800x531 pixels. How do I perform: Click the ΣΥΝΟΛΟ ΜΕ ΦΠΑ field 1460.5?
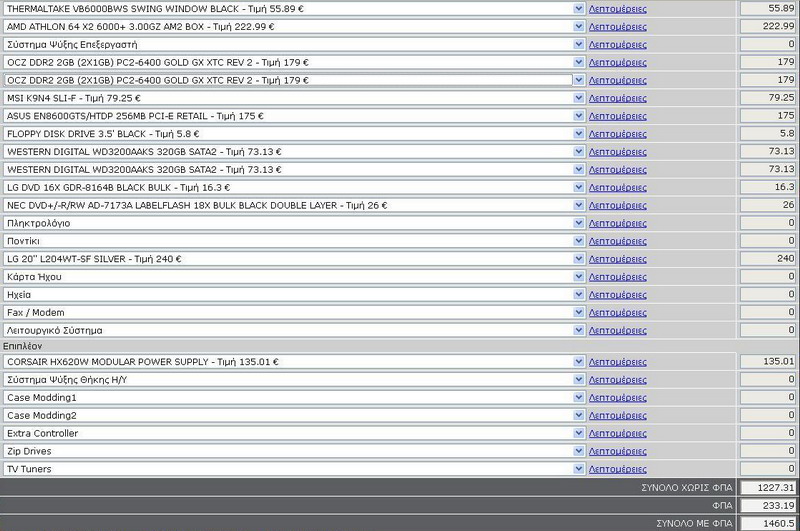tap(768, 523)
